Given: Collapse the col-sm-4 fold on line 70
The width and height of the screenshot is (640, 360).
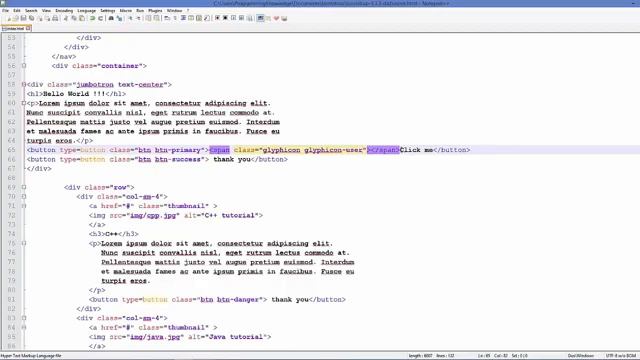Looking at the screenshot, I should point(24,197).
